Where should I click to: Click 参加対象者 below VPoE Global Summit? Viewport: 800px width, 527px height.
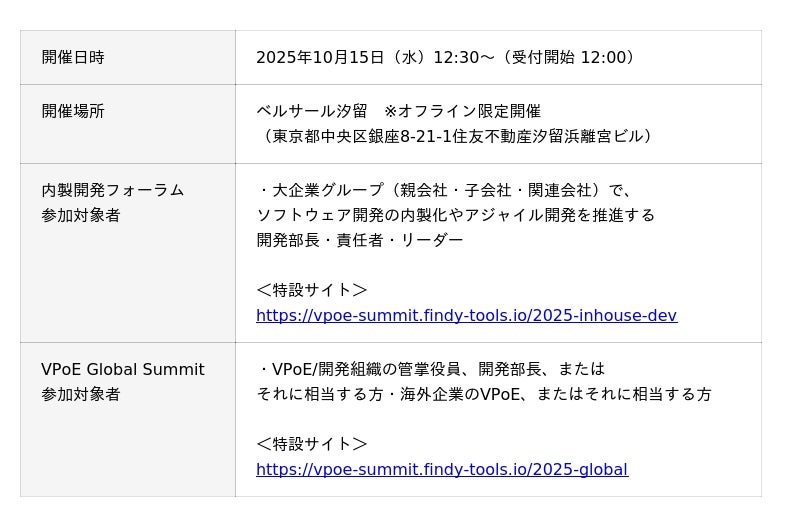(81, 395)
